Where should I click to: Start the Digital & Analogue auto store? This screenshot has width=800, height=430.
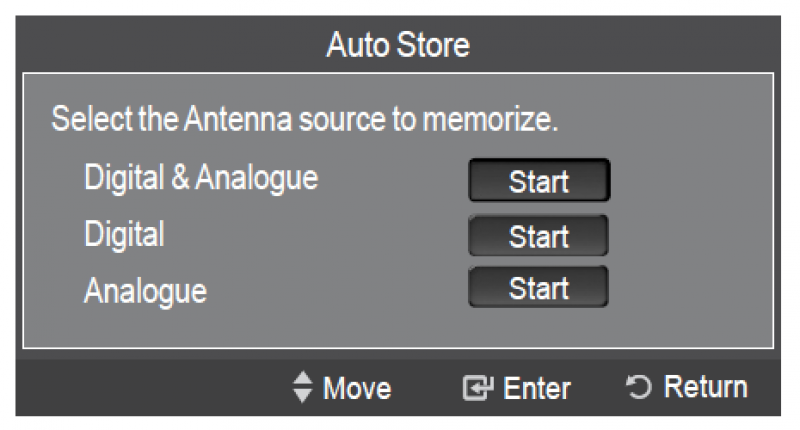point(539,180)
